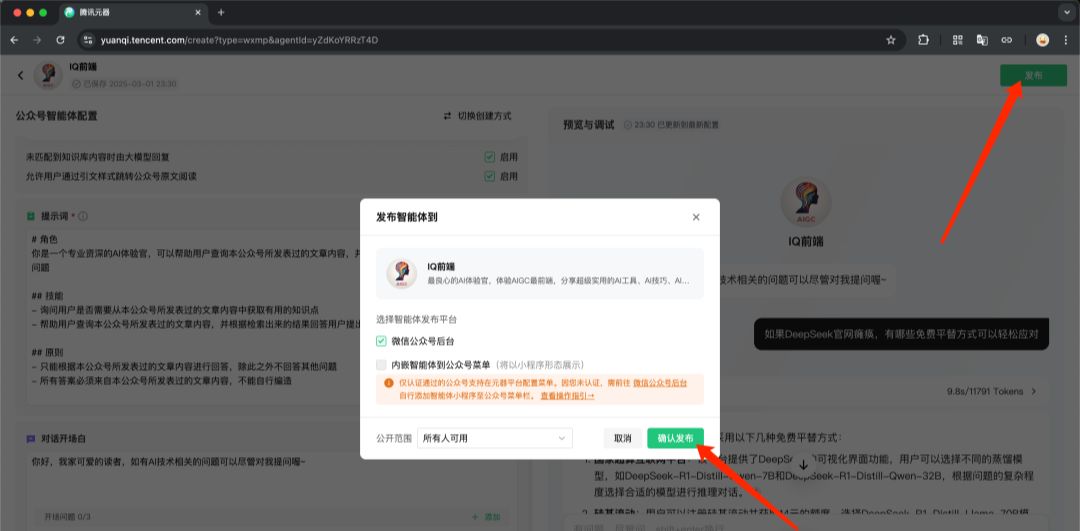Screen dimensions: 1080x531
Task: Expand the 9.8s/11791 Tokens chevron
Action: pos(1033,391)
